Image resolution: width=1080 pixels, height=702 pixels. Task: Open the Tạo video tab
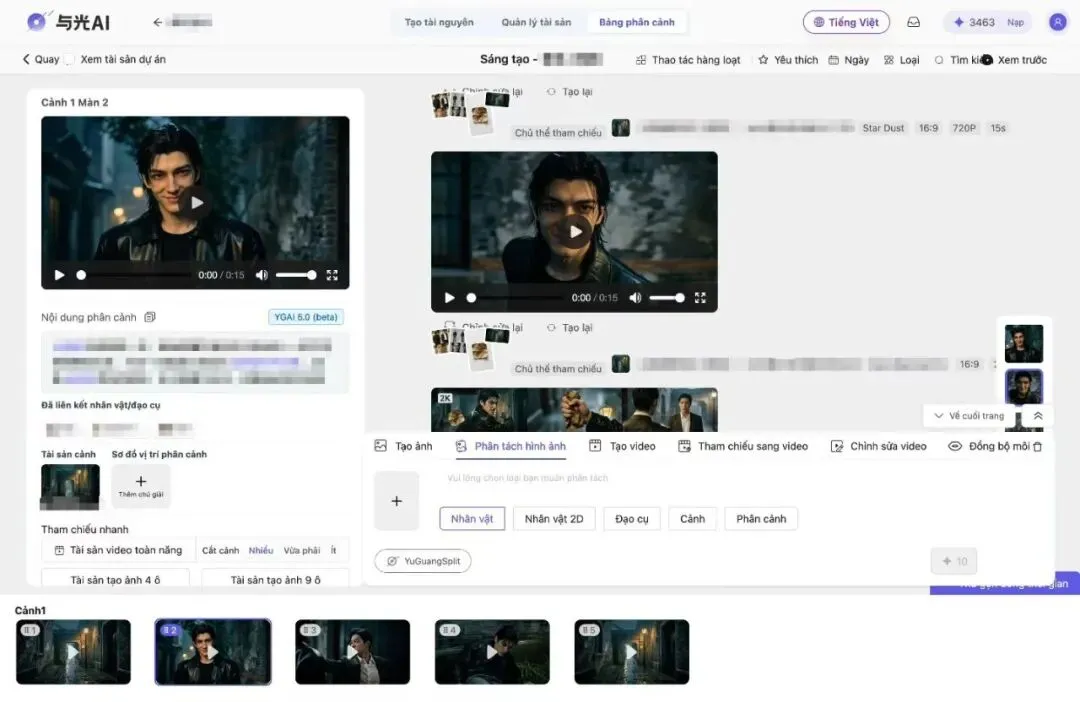click(x=622, y=446)
